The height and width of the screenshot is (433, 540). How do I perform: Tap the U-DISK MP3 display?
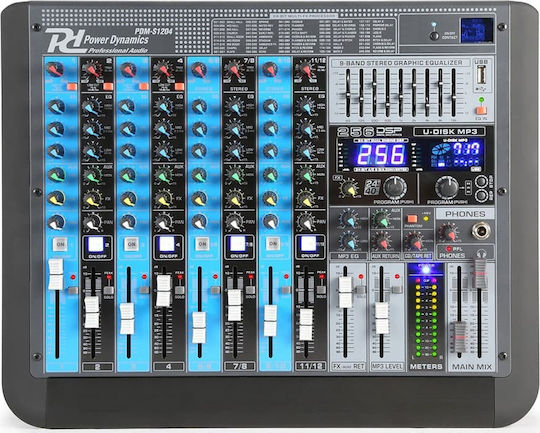456,154
